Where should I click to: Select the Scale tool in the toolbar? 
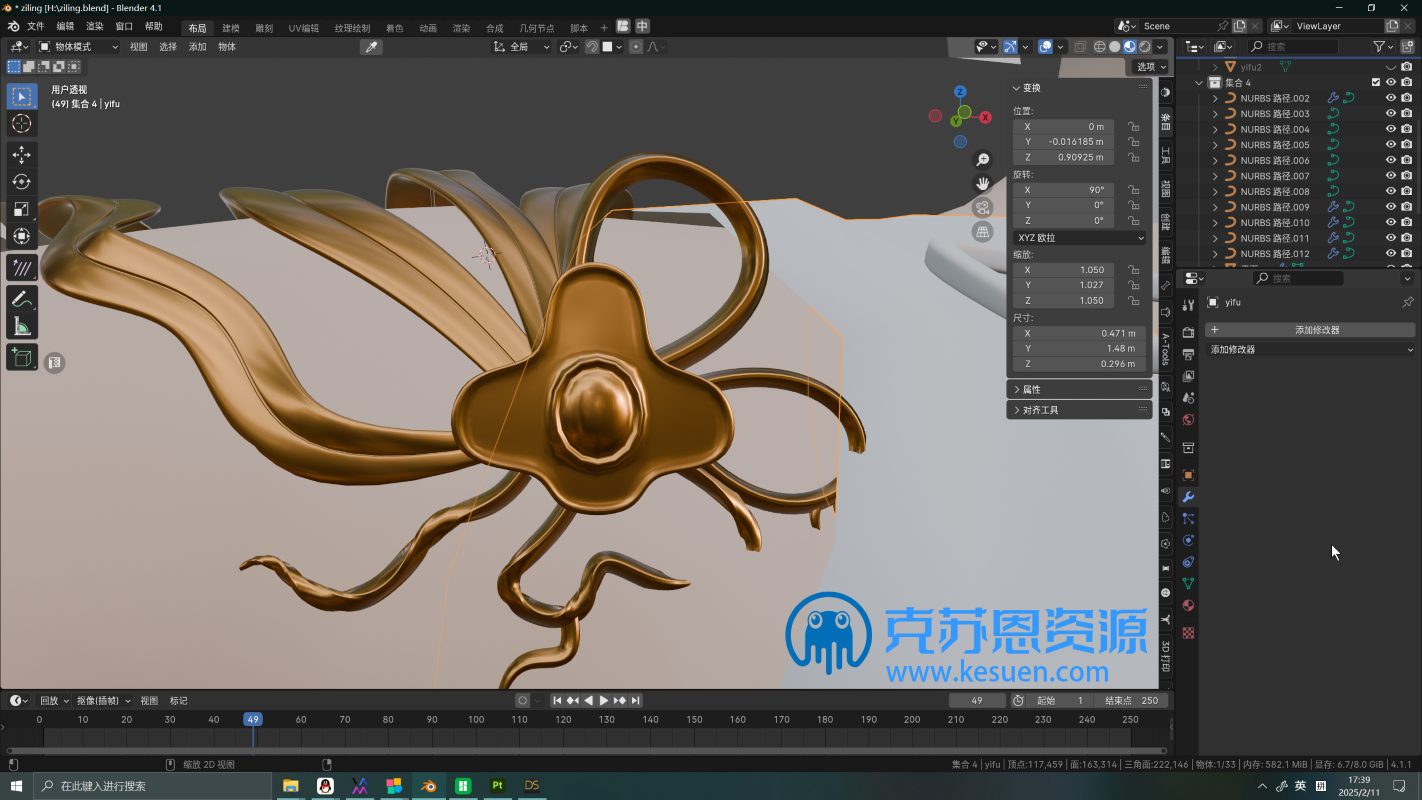[21, 209]
